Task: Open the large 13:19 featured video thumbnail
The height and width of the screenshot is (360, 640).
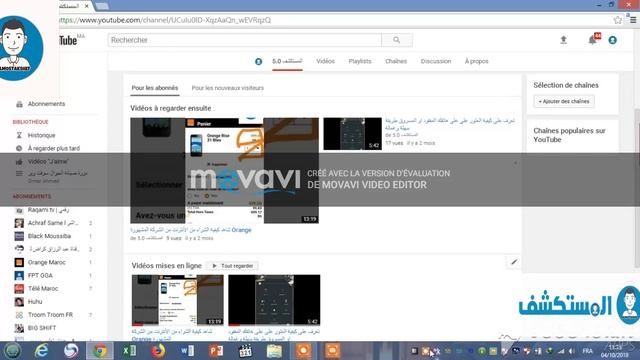Action: pyautogui.click(x=224, y=170)
